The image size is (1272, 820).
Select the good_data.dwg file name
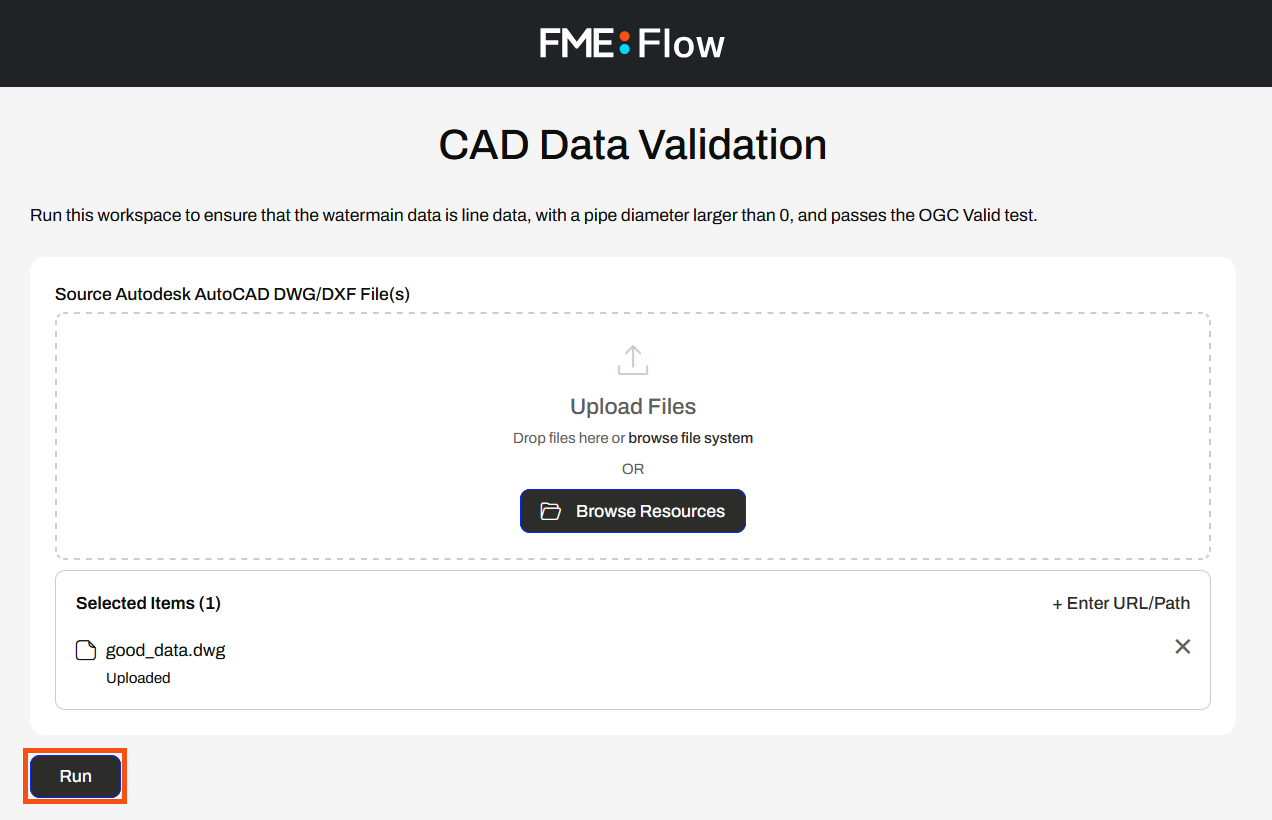pyautogui.click(x=166, y=650)
